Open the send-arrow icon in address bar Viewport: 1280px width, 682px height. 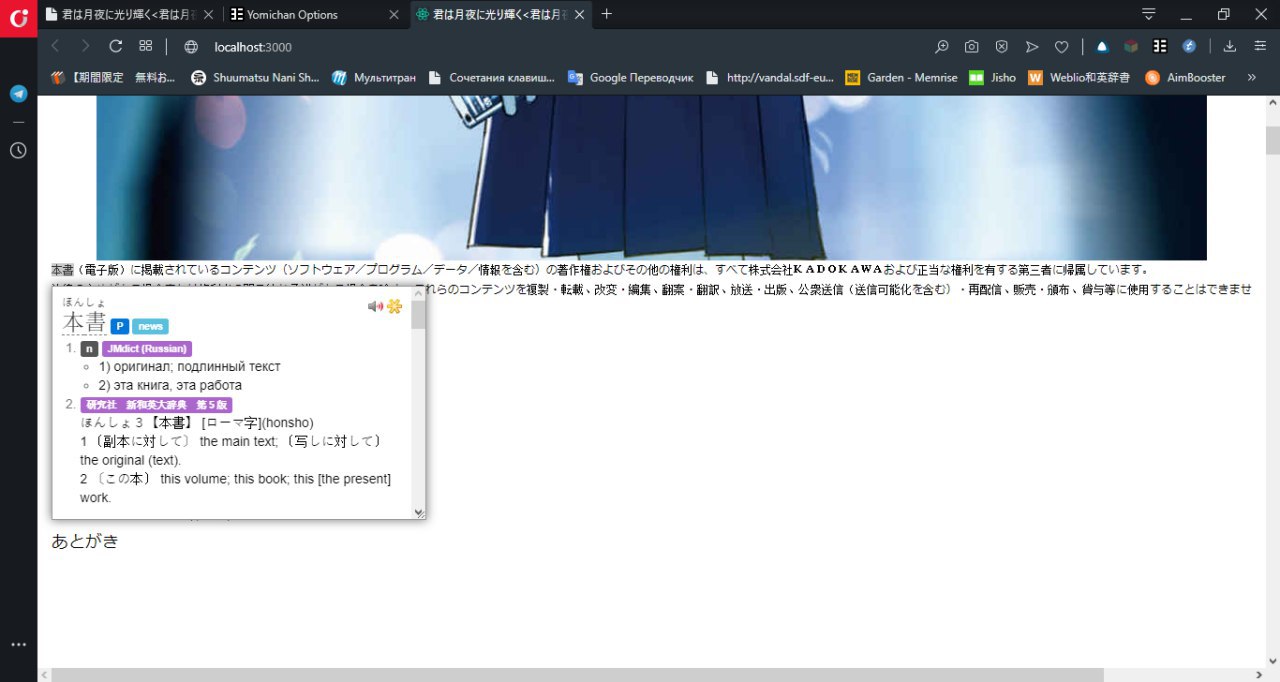coord(1032,46)
